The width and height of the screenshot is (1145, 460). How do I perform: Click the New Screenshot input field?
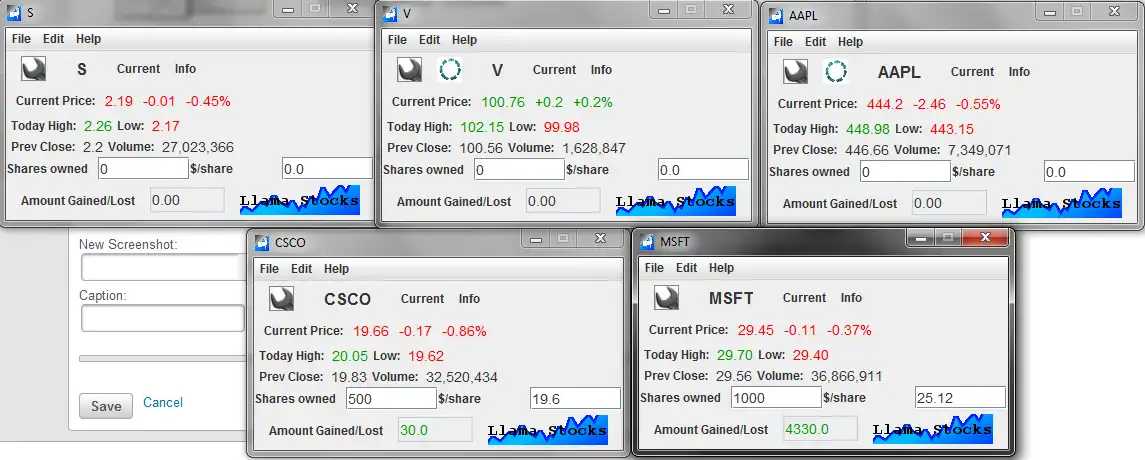click(x=163, y=267)
